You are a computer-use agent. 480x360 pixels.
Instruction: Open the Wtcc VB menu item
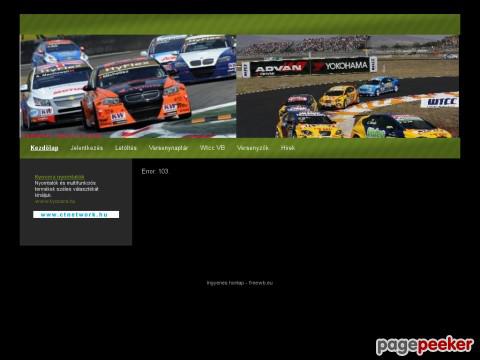212,148
